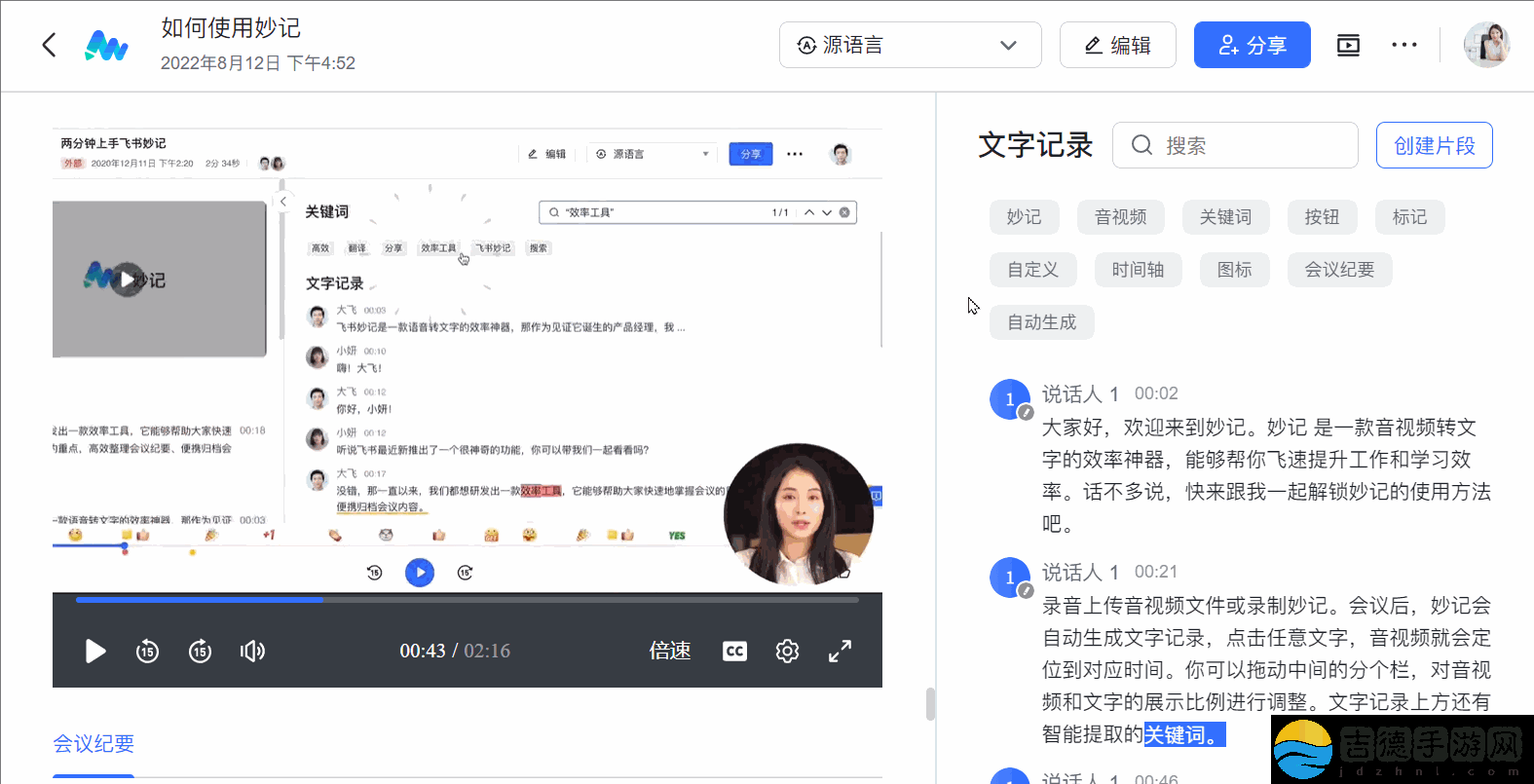Click the video progress bar
1534x784 pixels.
468,600
